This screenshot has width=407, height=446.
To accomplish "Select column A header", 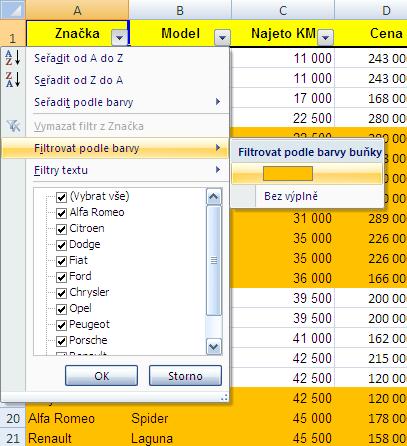I will tap(77, 10).
